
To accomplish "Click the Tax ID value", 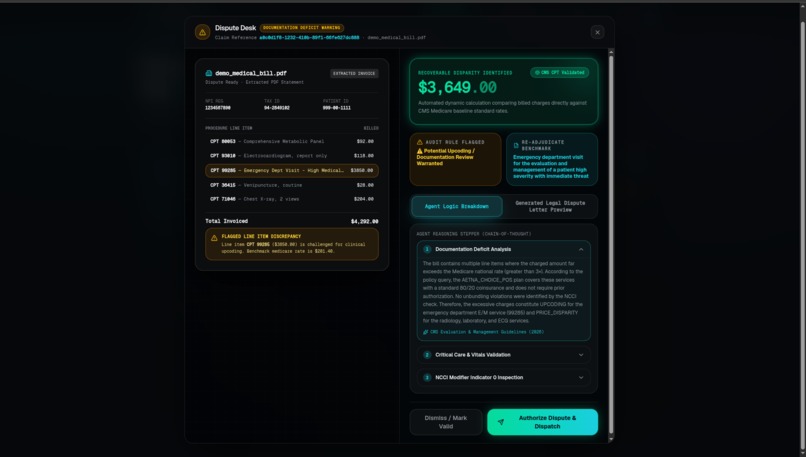I will coord(277,108).
